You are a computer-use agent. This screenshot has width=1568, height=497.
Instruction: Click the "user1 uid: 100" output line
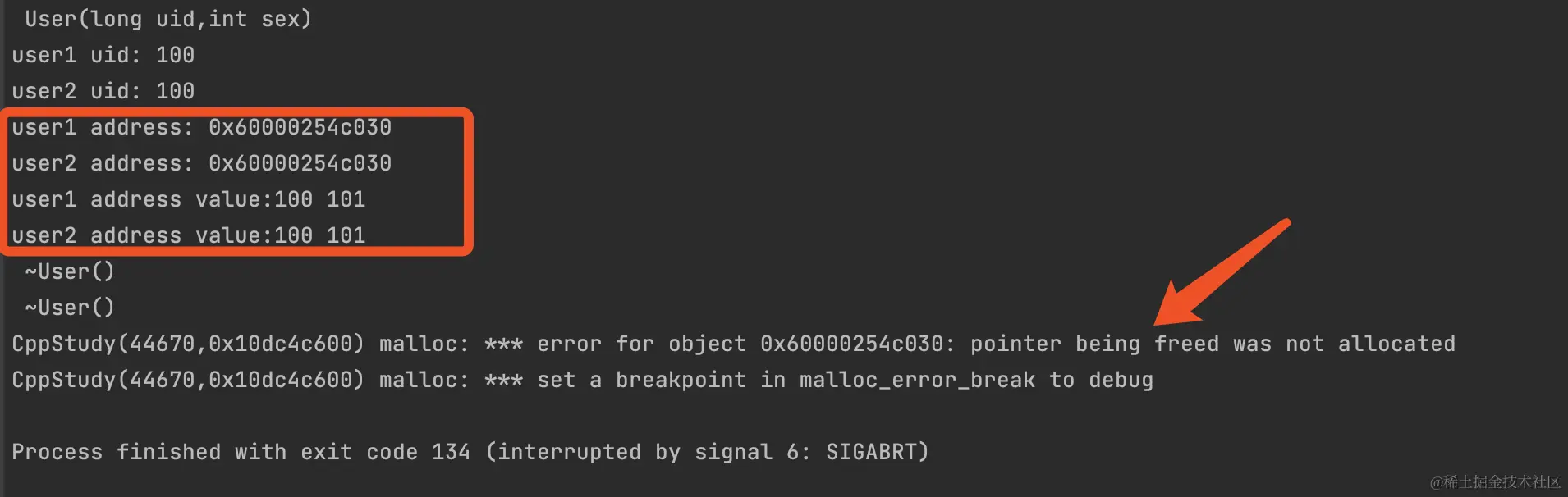(103, 55)
